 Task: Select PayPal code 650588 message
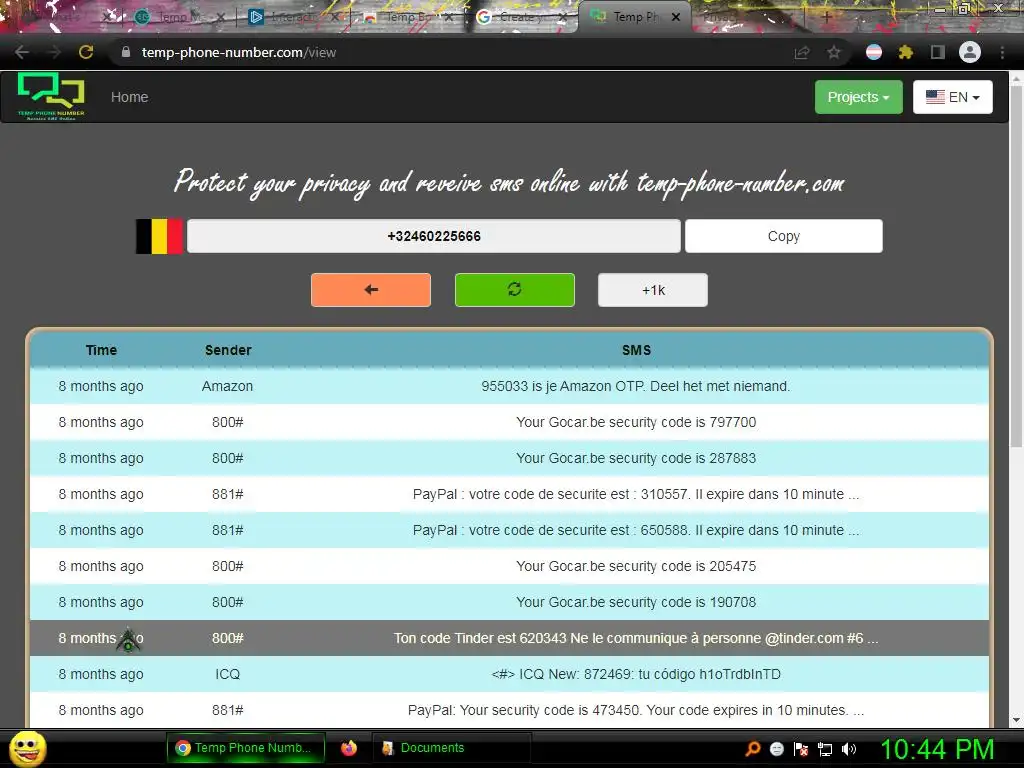tap(509, 530)
